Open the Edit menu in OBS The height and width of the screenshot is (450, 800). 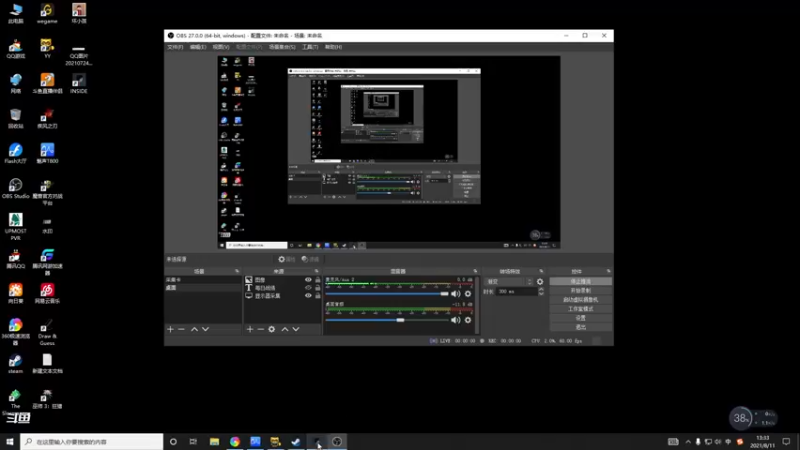click(198, 47)
